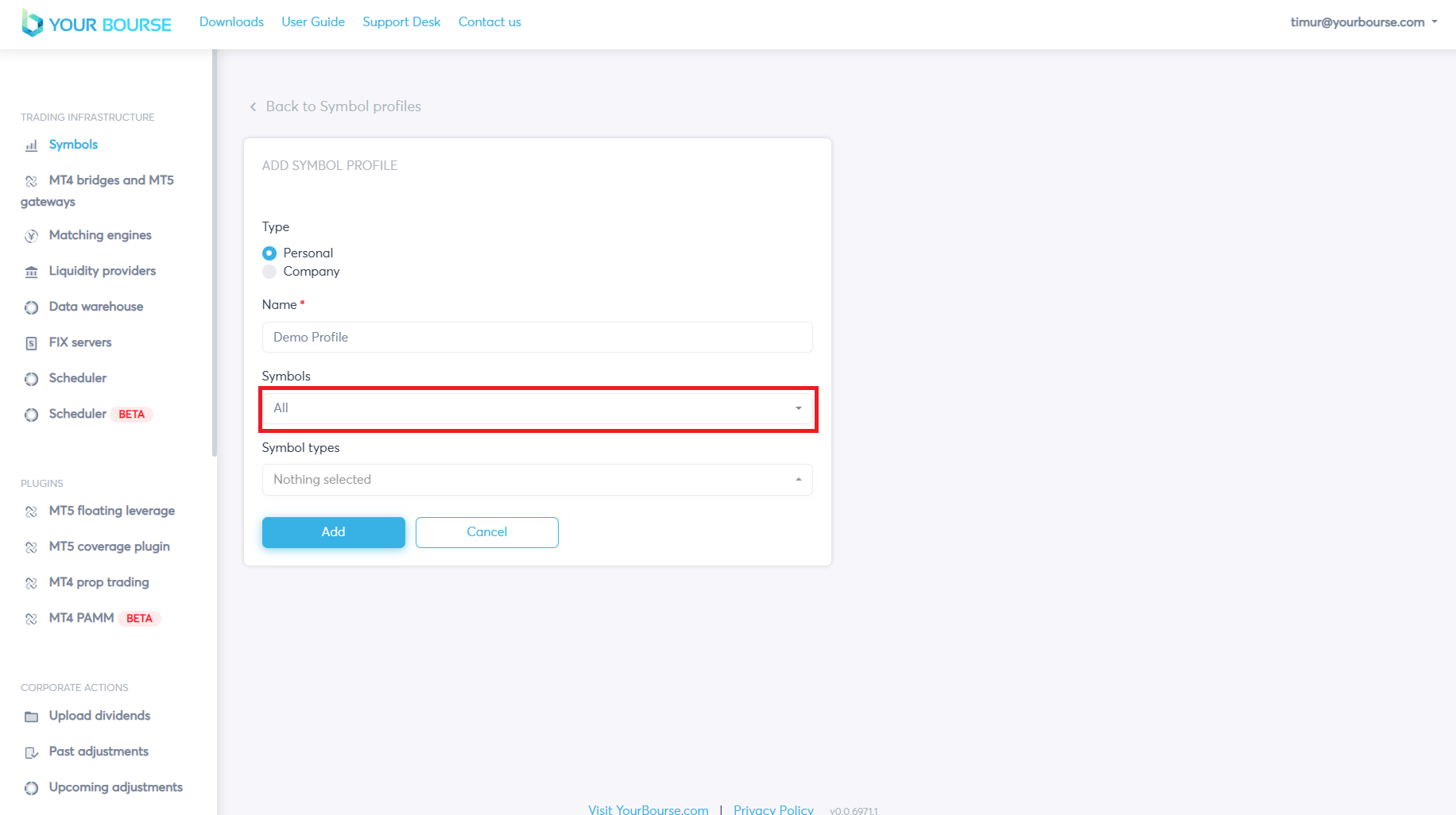Click the Name field containing Demo Profile

(537, 337)
